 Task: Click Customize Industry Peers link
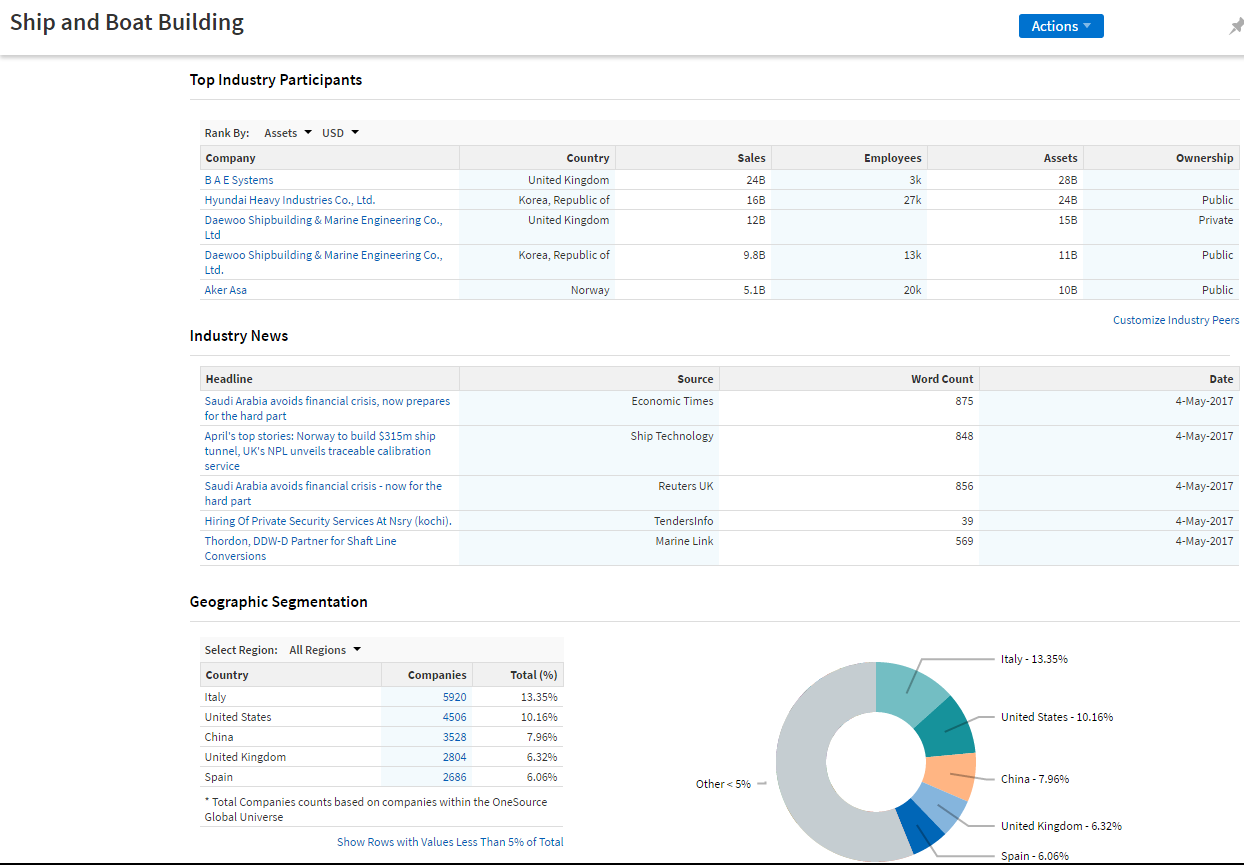(x=1176, y=320)
